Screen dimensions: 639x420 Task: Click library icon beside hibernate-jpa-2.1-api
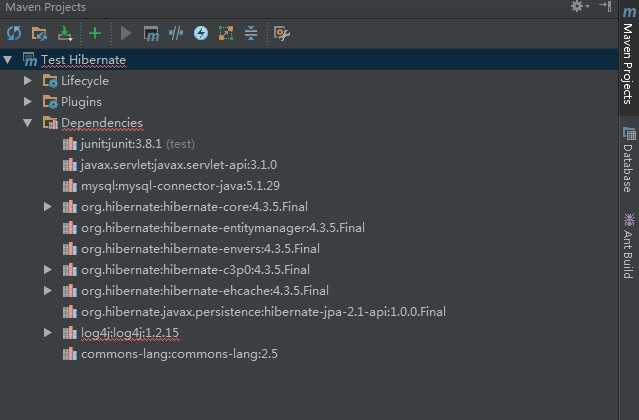pyautogui.click(x=70, y=312)
